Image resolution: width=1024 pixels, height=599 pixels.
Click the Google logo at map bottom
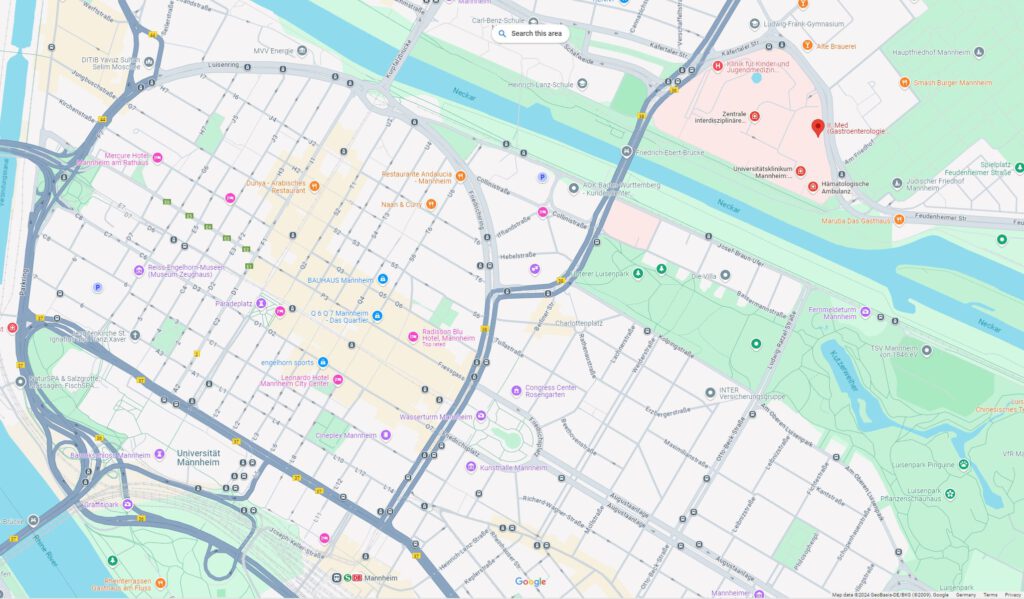pos(530,581)
